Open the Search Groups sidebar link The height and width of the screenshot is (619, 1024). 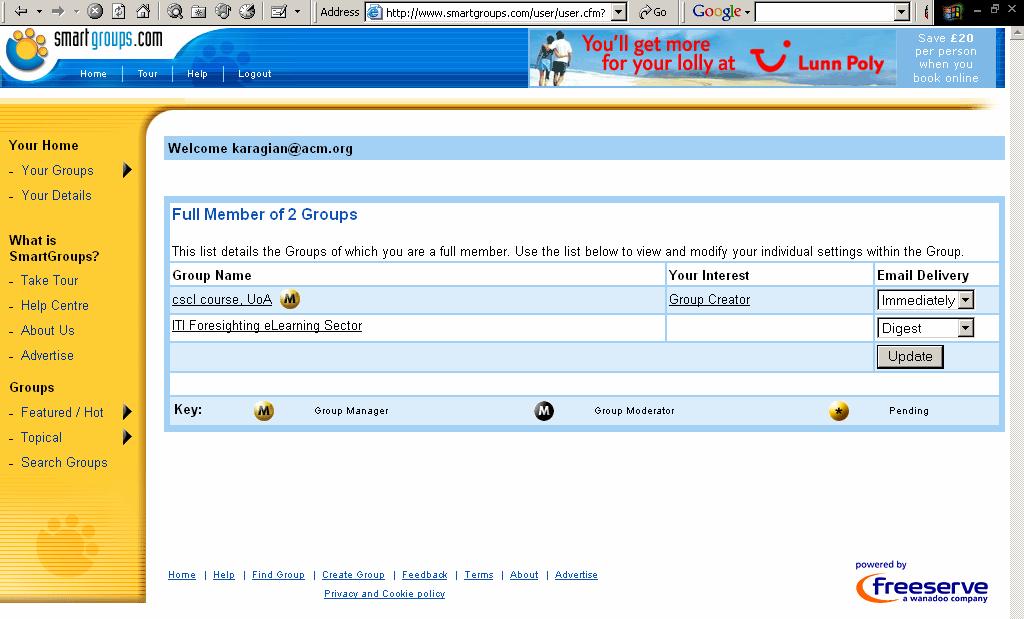(64, 462)
